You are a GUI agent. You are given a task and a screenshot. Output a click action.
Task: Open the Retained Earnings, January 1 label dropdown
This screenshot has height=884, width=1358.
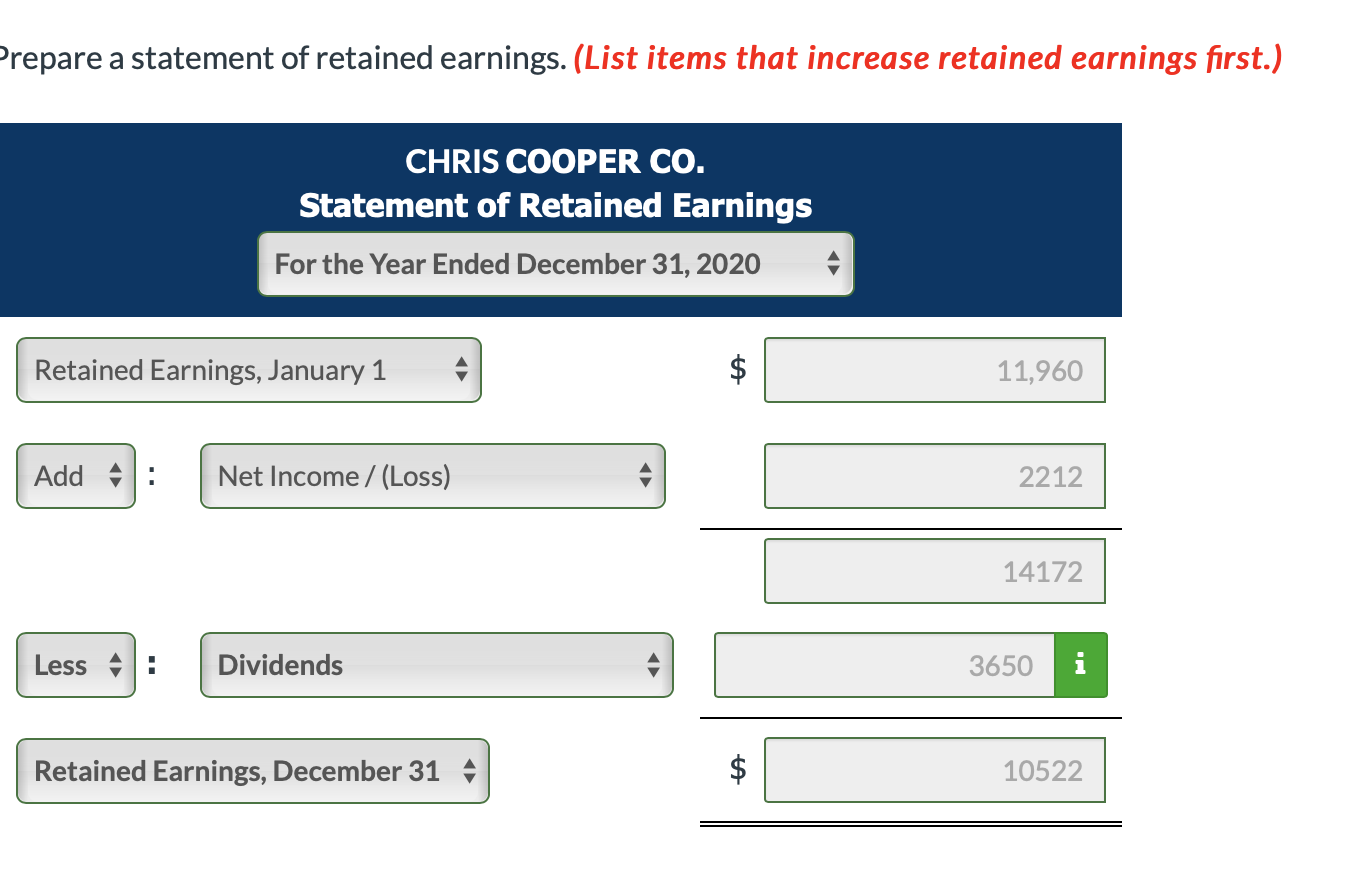click(x=248, y=370)
